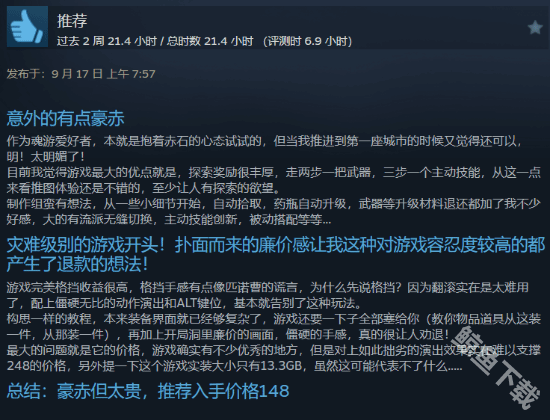Click the 总时数 21.4 小时 text

point(210,41)
